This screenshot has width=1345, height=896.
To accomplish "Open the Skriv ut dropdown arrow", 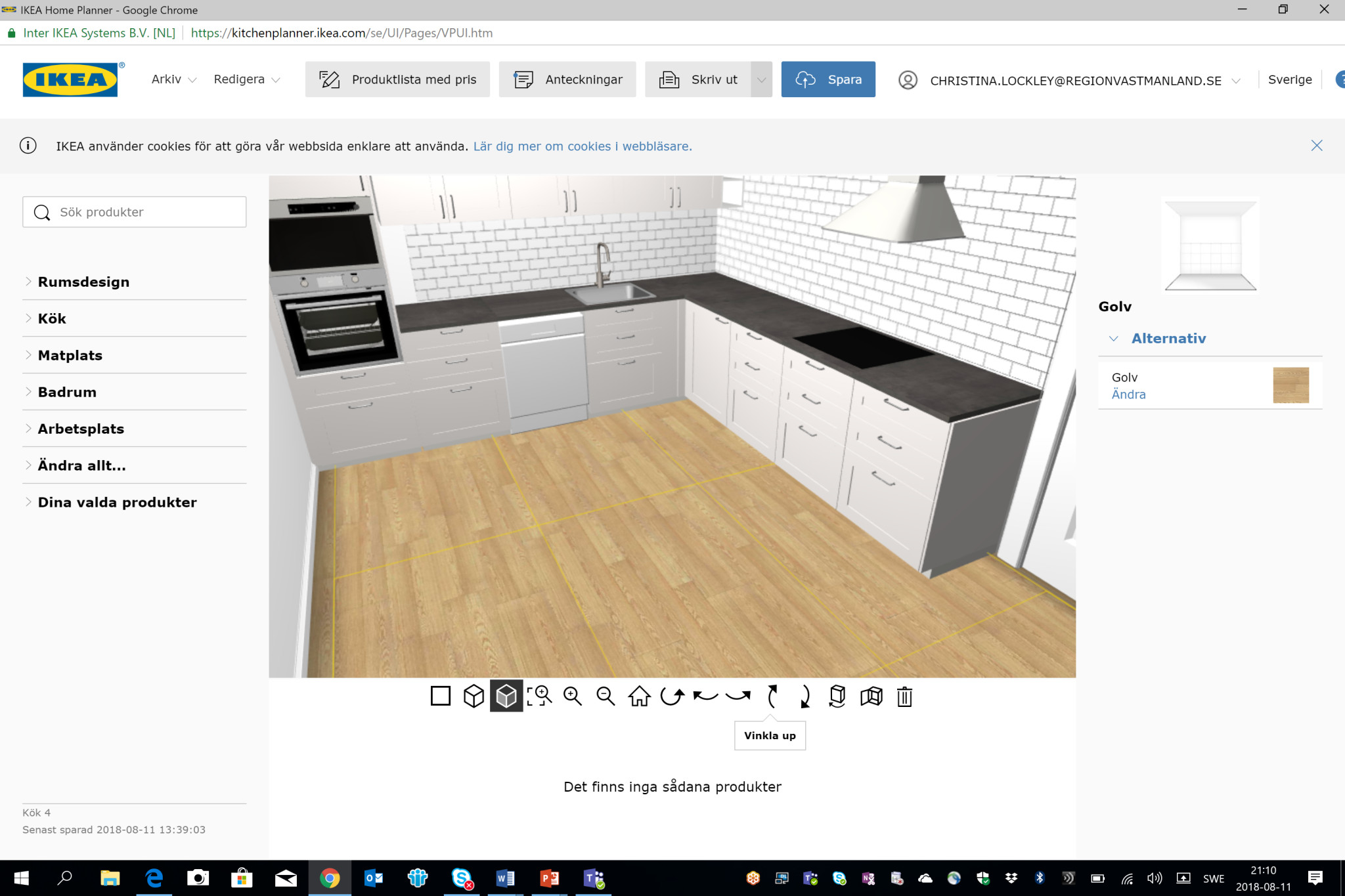I will (762, 79).
